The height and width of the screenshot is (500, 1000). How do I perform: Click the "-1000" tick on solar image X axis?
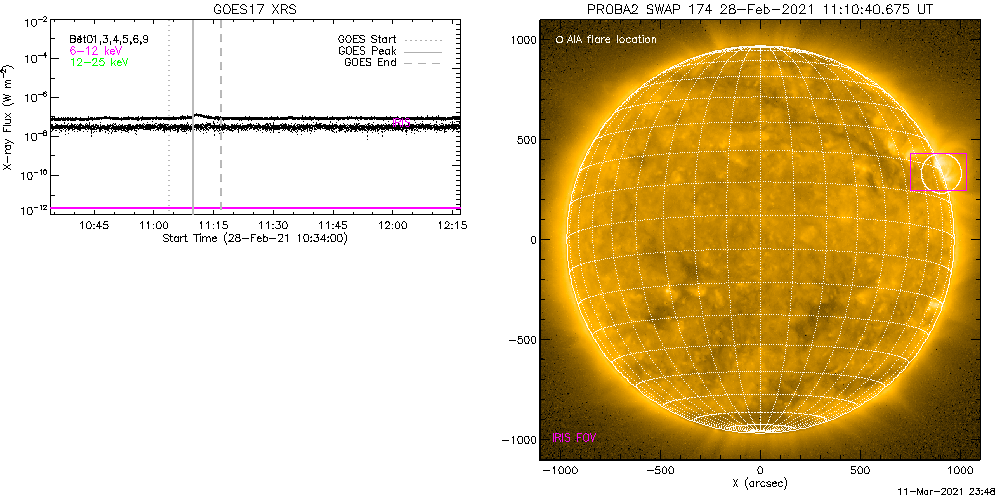coord(559,471)
